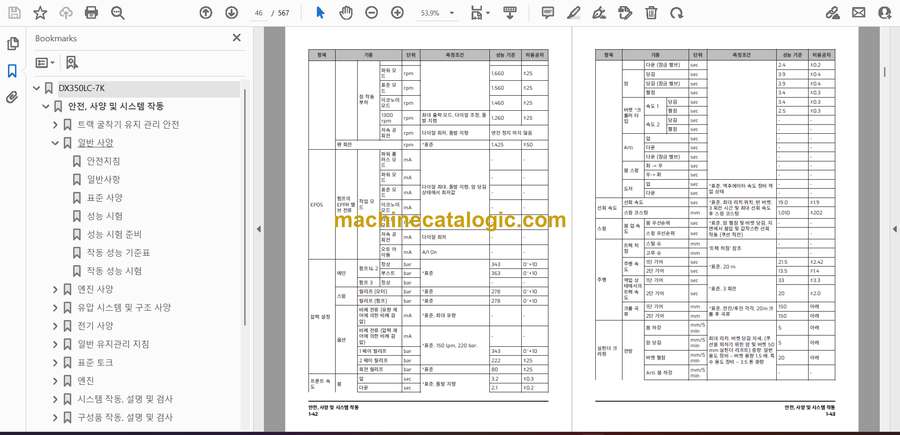Viewport: 900px width, 435px height.
Task: Close the Bookmarks panel
Action: click(x=236, y=38)
